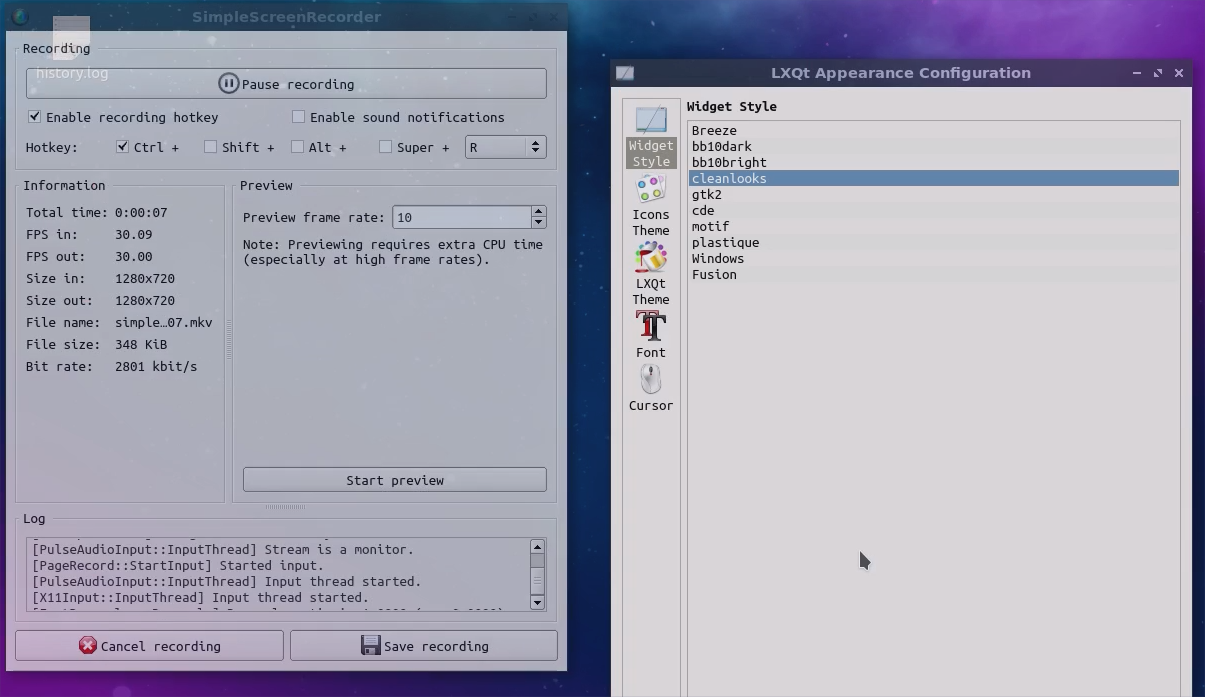Click the Log scrollbar down arrow
Screen dimensions: 1205x697
[x=537, y=603]
